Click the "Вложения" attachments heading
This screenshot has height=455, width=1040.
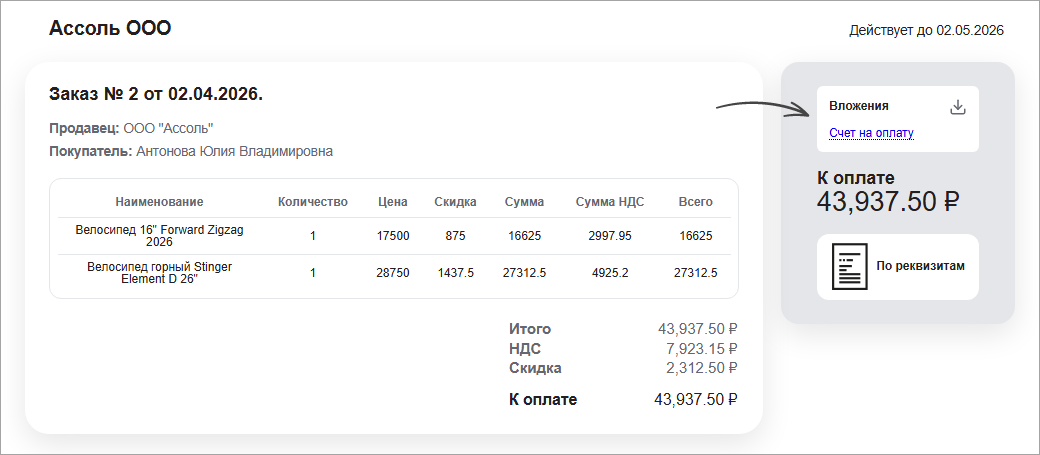[859, 105]
